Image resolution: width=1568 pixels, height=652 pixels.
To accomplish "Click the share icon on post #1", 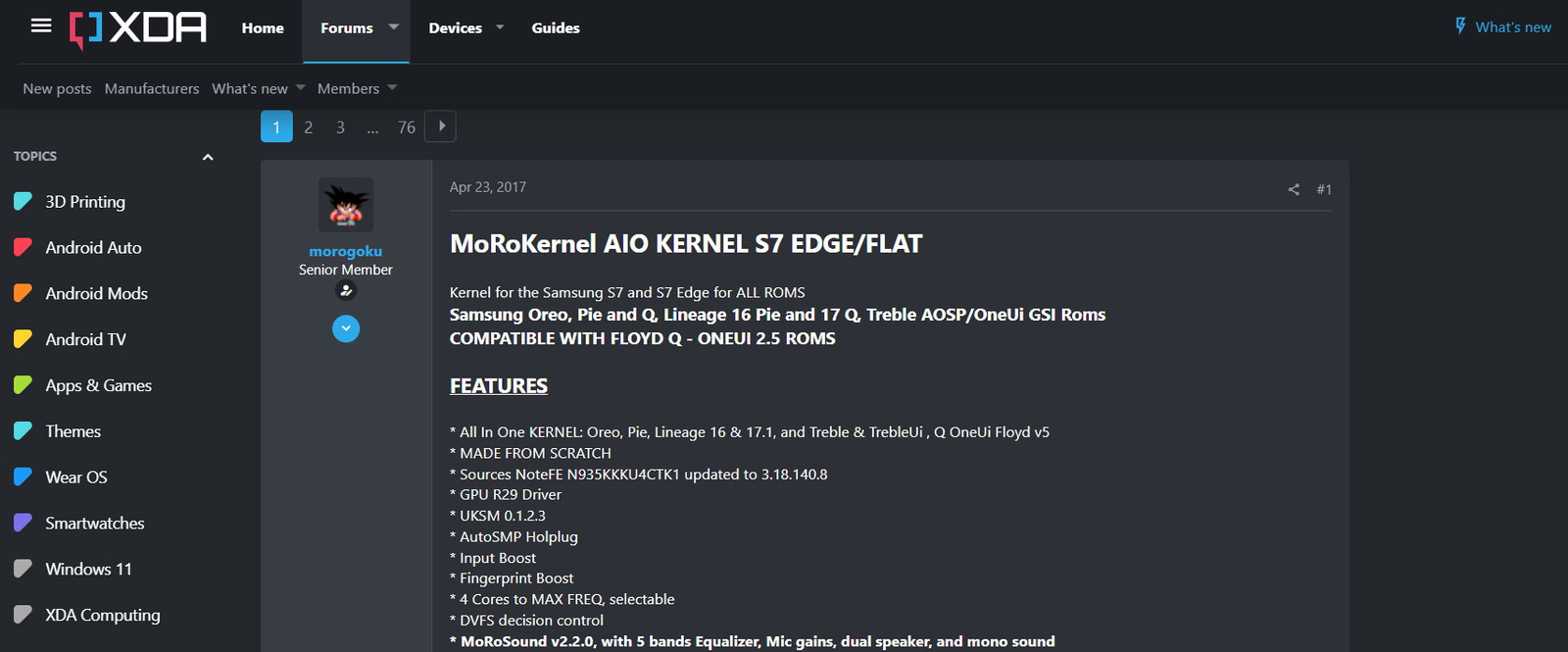I will tap(1294, 189).
